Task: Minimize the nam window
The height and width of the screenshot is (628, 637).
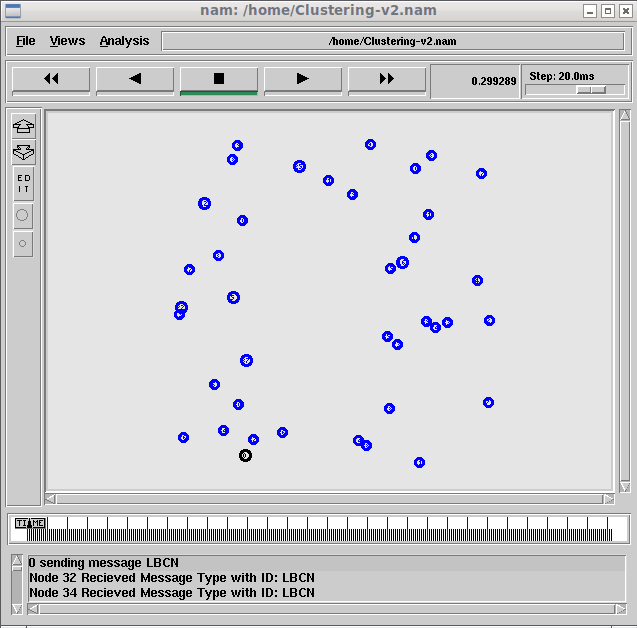Action: coord(589,11)
